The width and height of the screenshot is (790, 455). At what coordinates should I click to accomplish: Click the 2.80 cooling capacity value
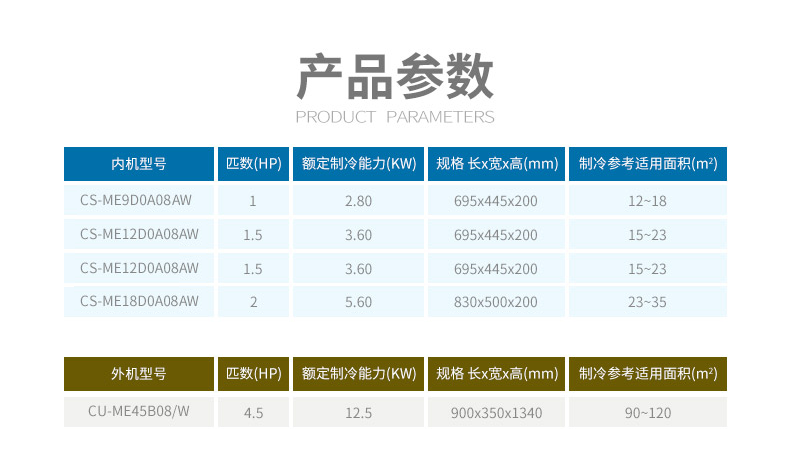pyautogui.click(x=358, y=201)
